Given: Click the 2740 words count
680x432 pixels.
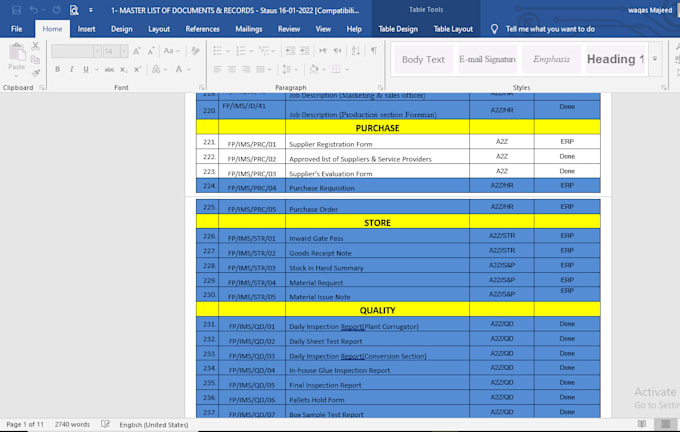Looking at the screenshot, I should pos(72,425).
